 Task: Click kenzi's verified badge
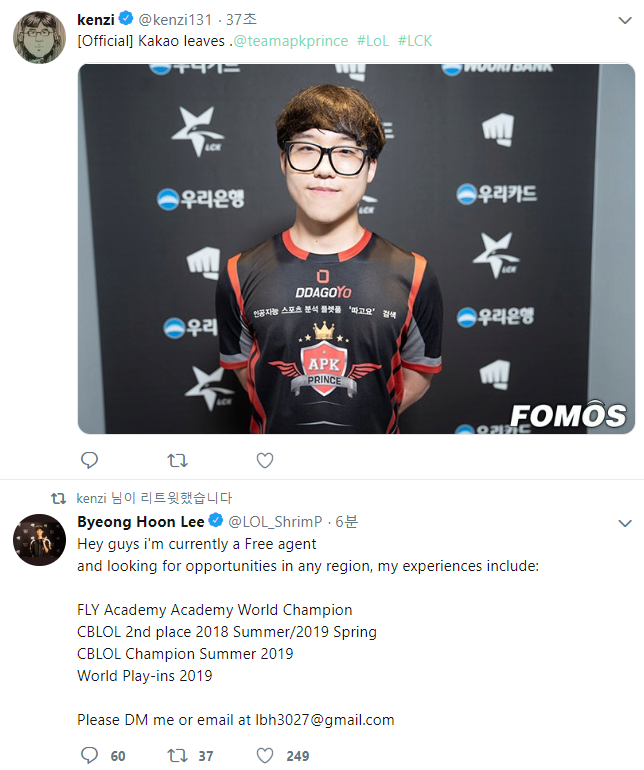(126, 19)
